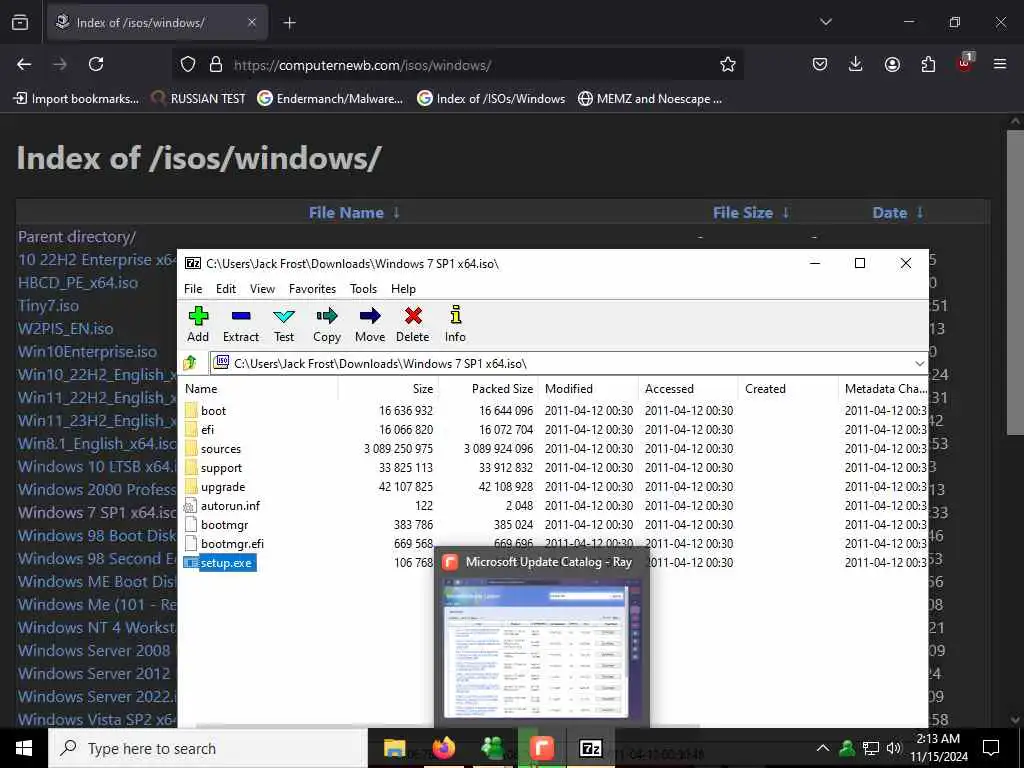The image size is (1024, 768).
Task: Open the Firefox extensions puzzle icon
Action: tap(928, 64)
